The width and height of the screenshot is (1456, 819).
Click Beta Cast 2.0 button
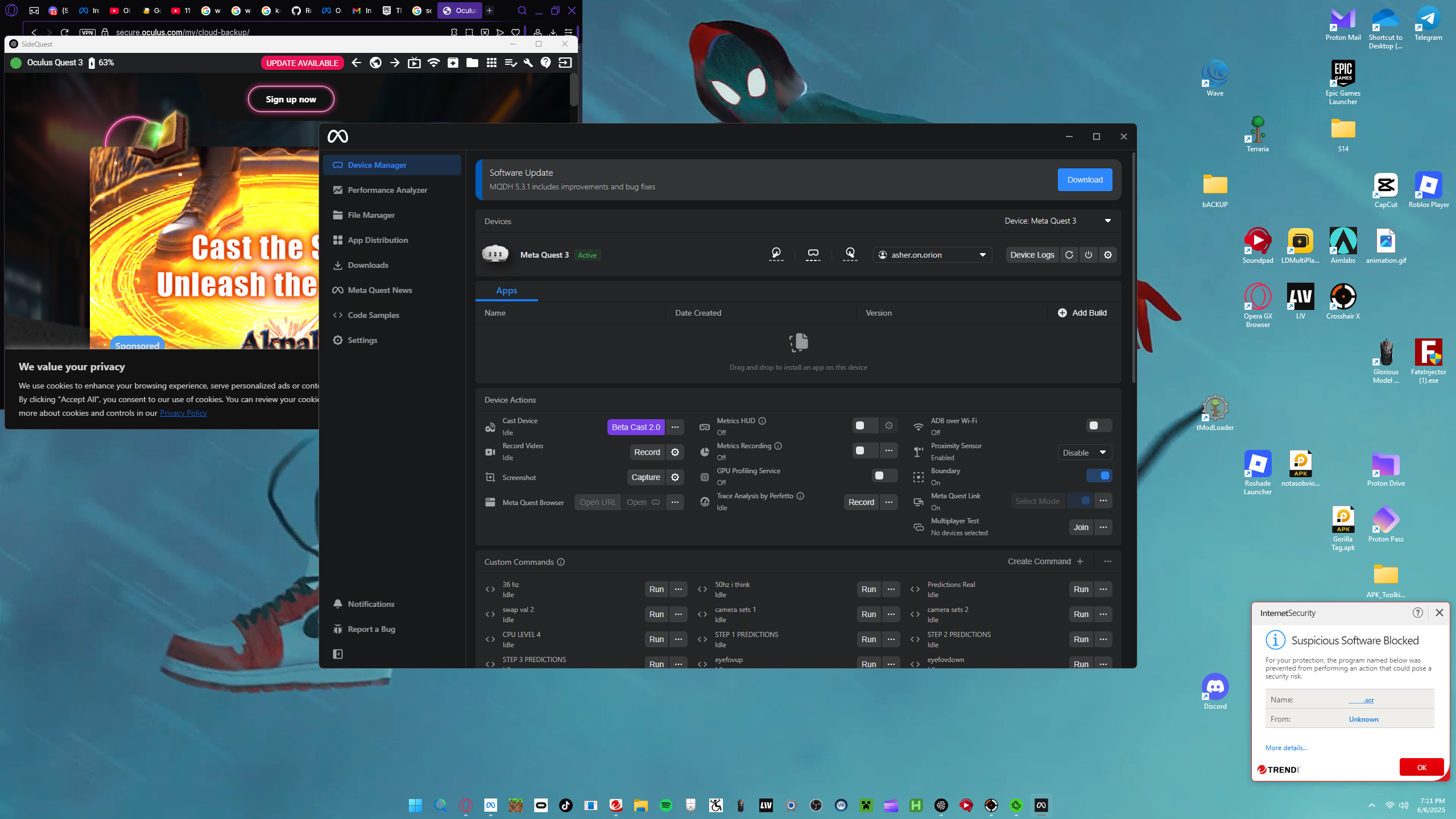pos(636,427)
